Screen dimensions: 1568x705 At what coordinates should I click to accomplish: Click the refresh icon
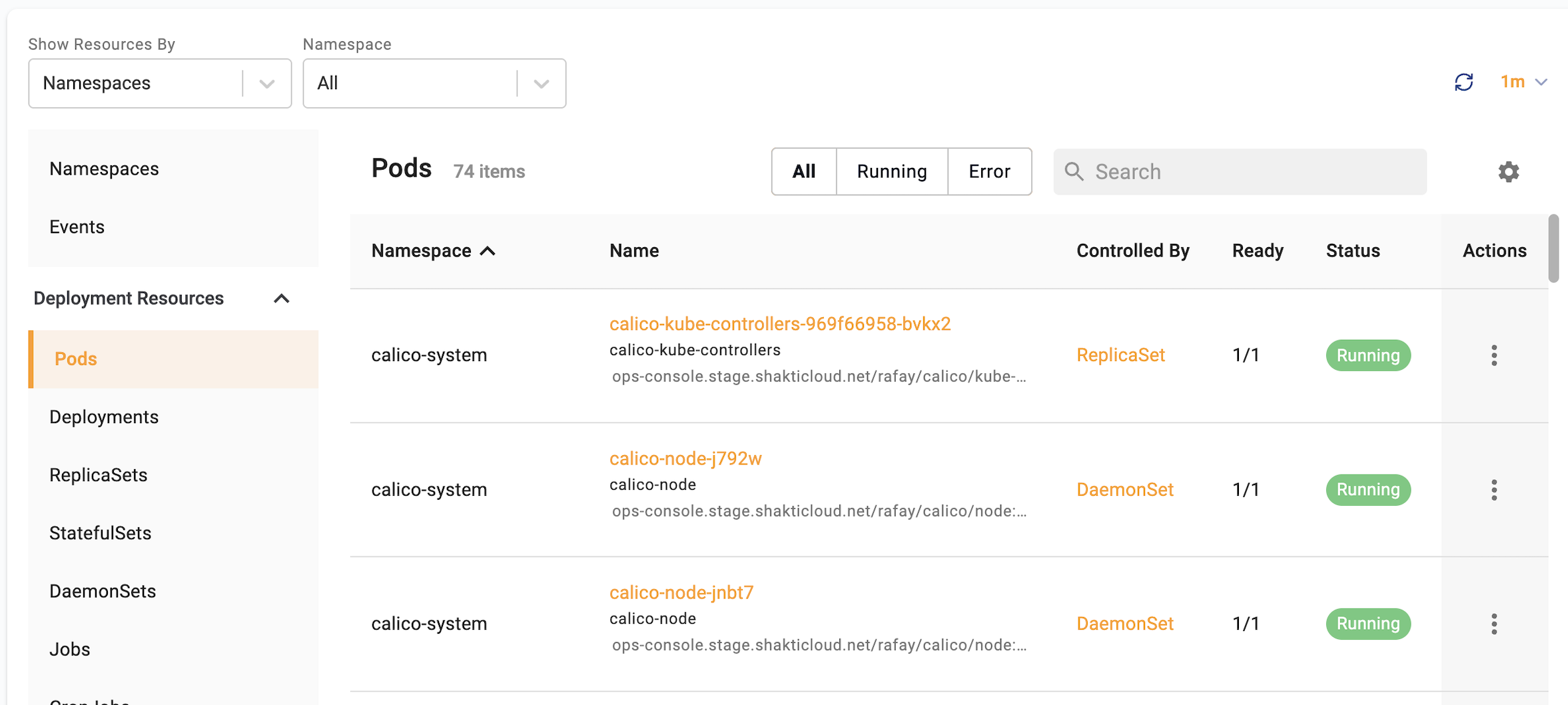pos(1463,82)
